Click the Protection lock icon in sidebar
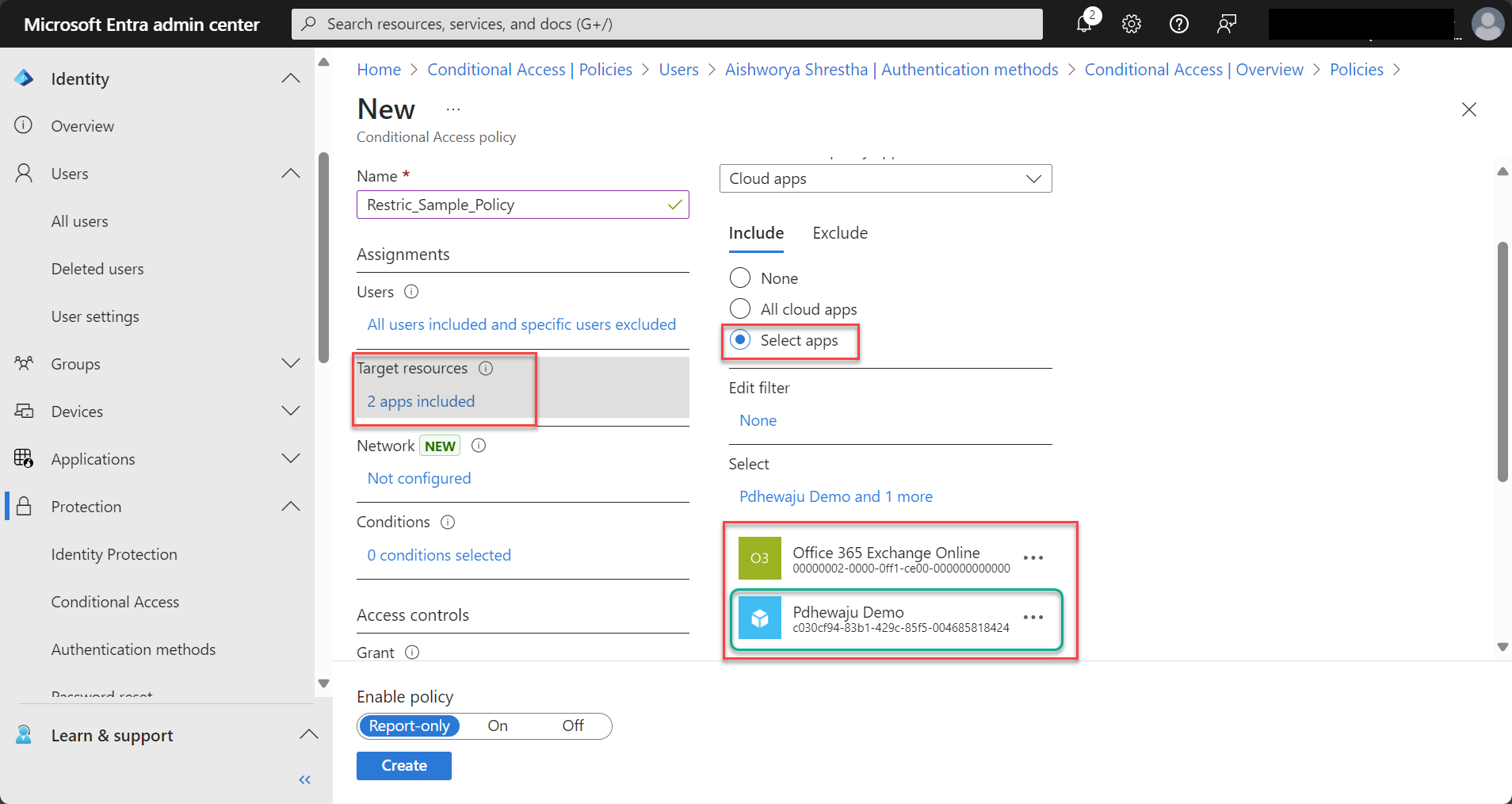 coord(24,506)
